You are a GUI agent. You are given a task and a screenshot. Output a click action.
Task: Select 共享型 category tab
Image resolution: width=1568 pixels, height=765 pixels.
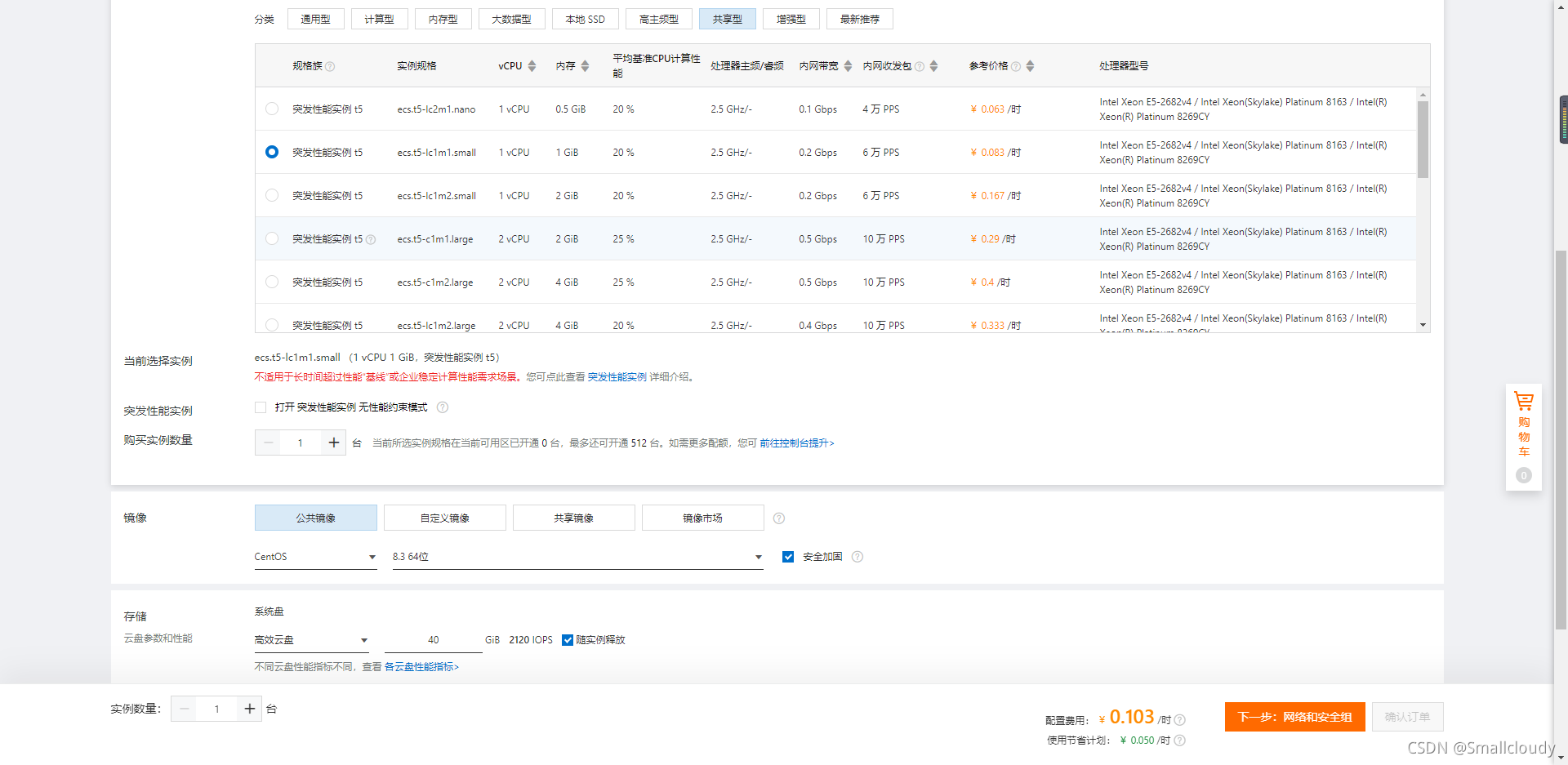(727, 19)
